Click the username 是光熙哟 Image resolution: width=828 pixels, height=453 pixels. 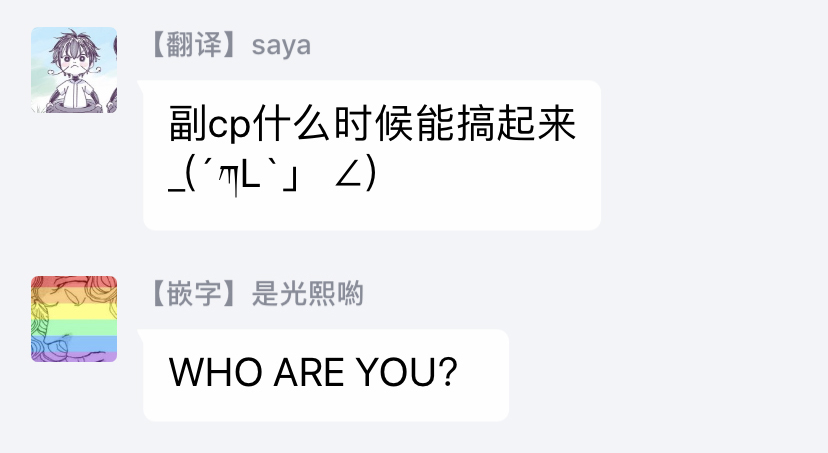[x=307, y=294]
